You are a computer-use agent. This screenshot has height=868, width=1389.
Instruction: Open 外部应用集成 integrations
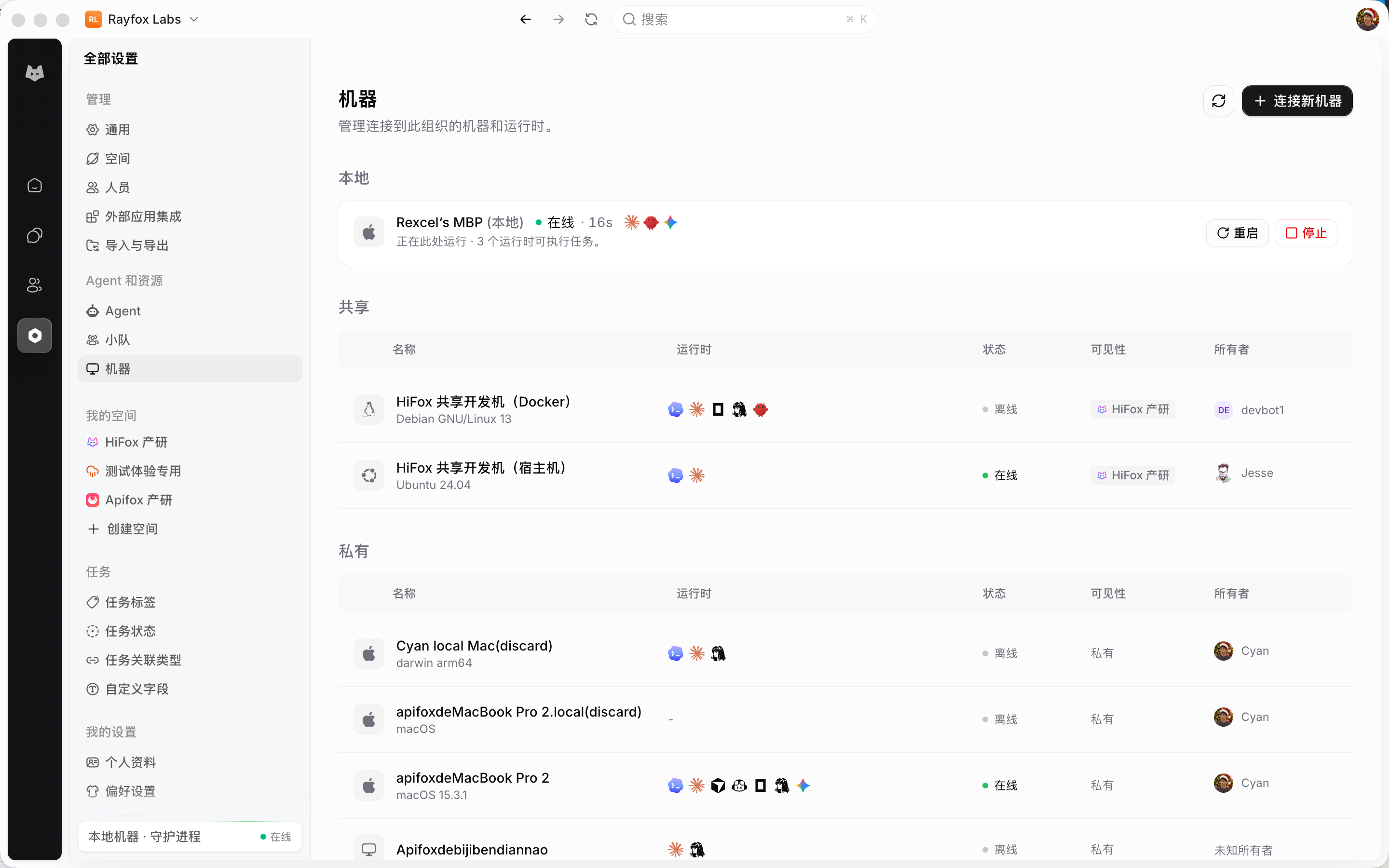coord(190,217)
